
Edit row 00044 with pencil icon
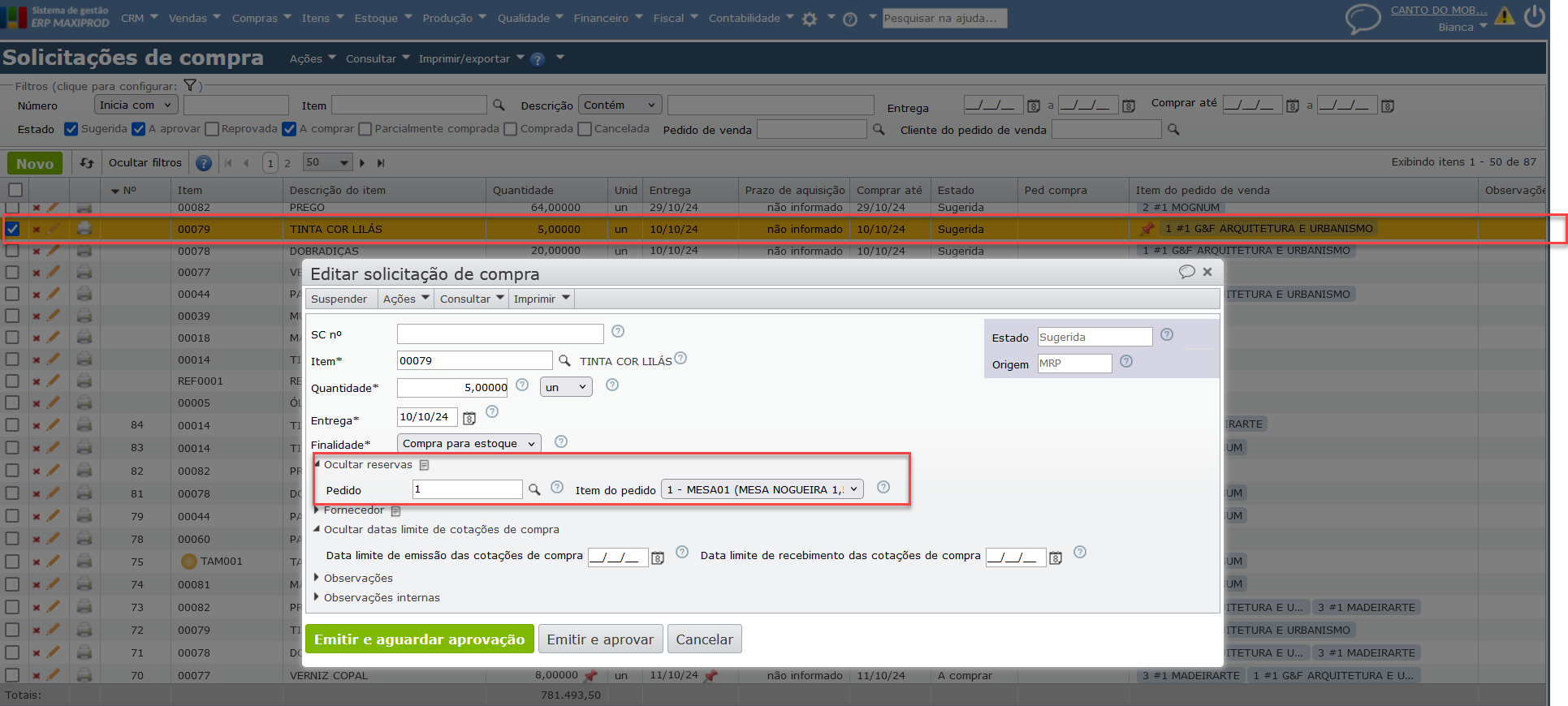(54, 294)
